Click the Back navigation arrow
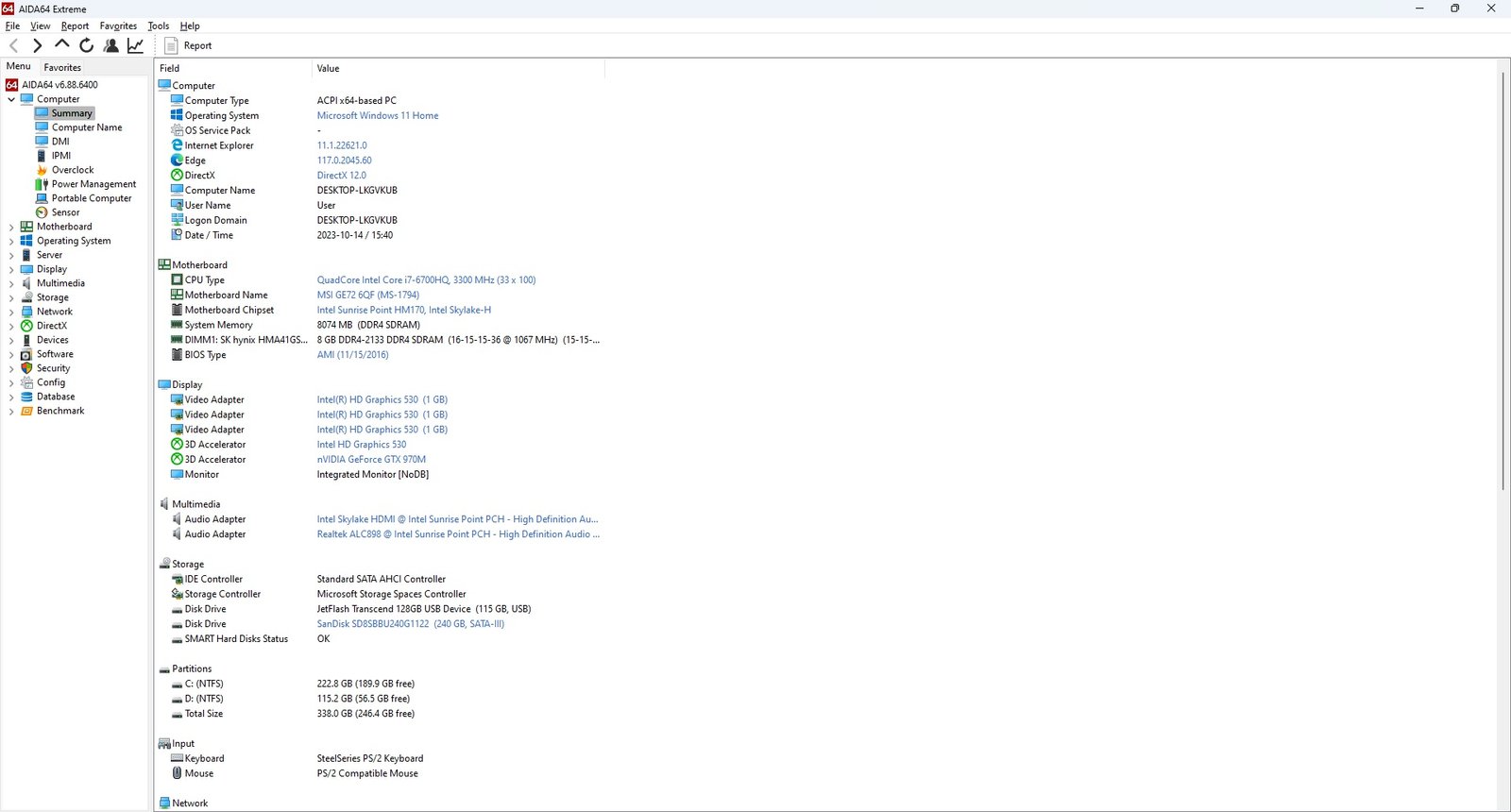 13,45
